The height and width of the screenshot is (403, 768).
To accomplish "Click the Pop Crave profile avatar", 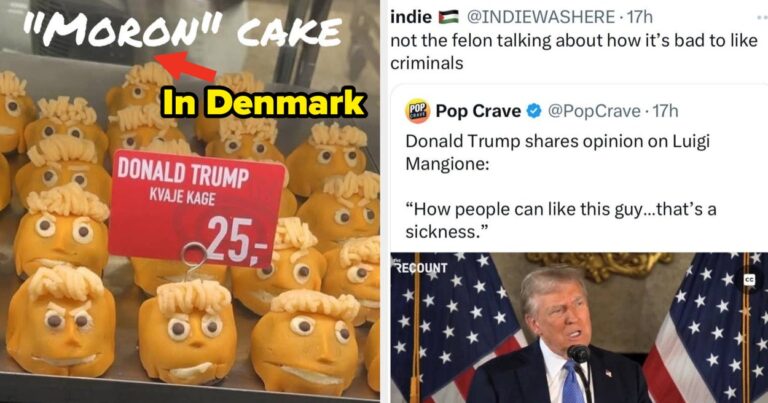I will click(x=417, y=111).
